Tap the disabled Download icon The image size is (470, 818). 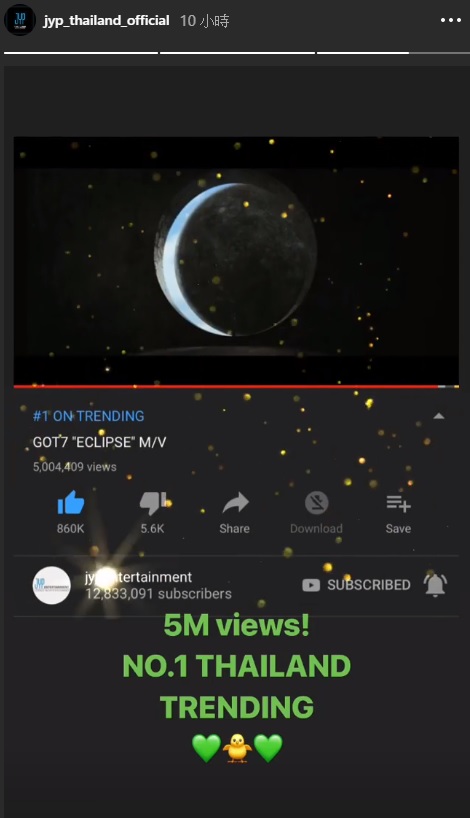point(317,503)
